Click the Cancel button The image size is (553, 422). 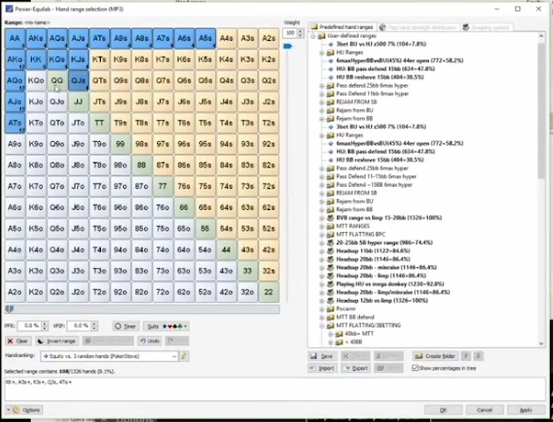484,410
